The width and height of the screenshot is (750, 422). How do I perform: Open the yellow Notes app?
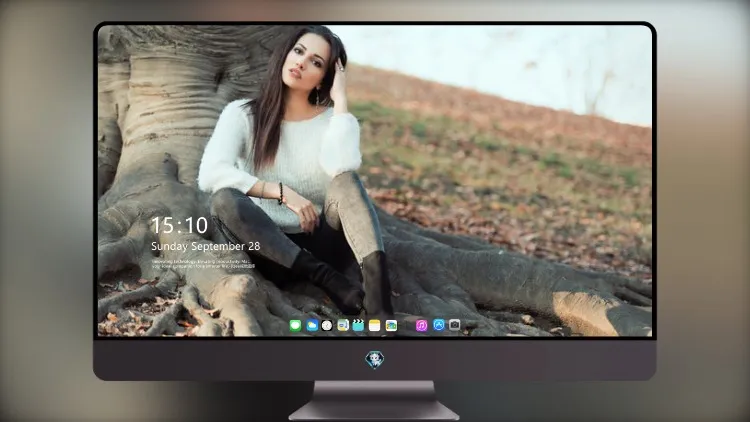click(375, 326)
